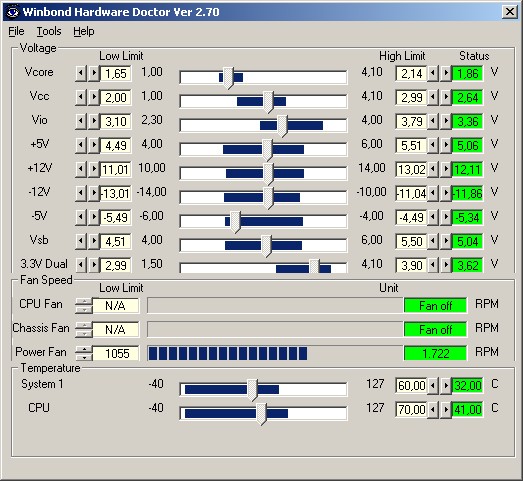The height and width of the screenshot is (481, 523).
Task: Decrease -12V low limit with left arrow
Action: [x=81, y=193]
